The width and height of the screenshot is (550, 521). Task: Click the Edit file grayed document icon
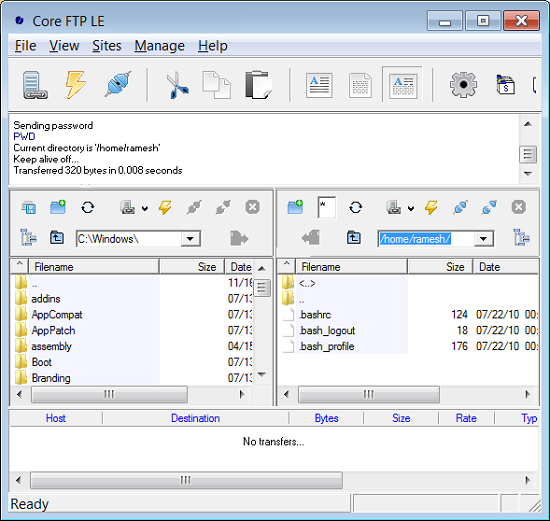click(360, 85)
